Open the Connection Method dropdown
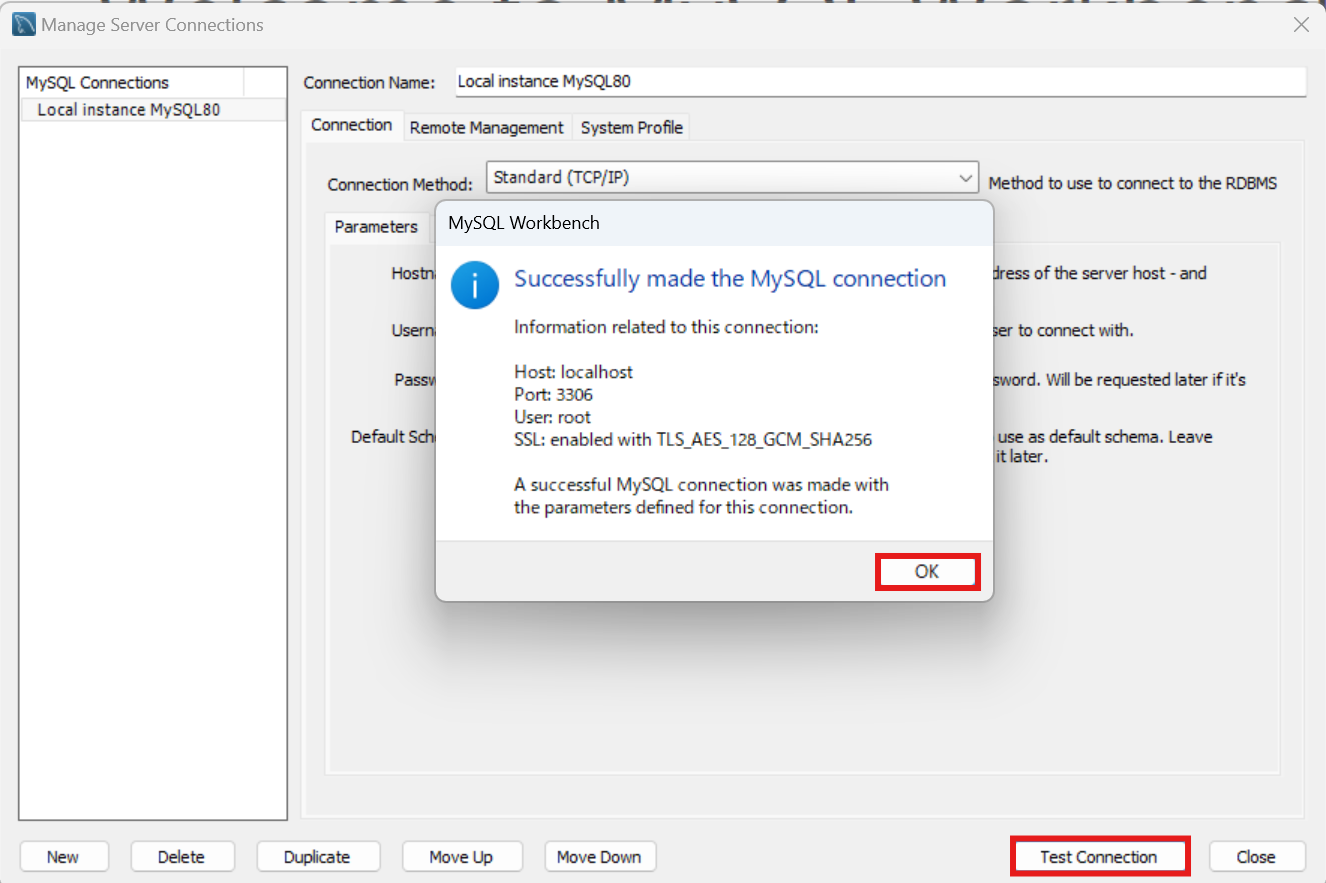This screenshot has width=1326, height=883. click(x=965, y=177)
